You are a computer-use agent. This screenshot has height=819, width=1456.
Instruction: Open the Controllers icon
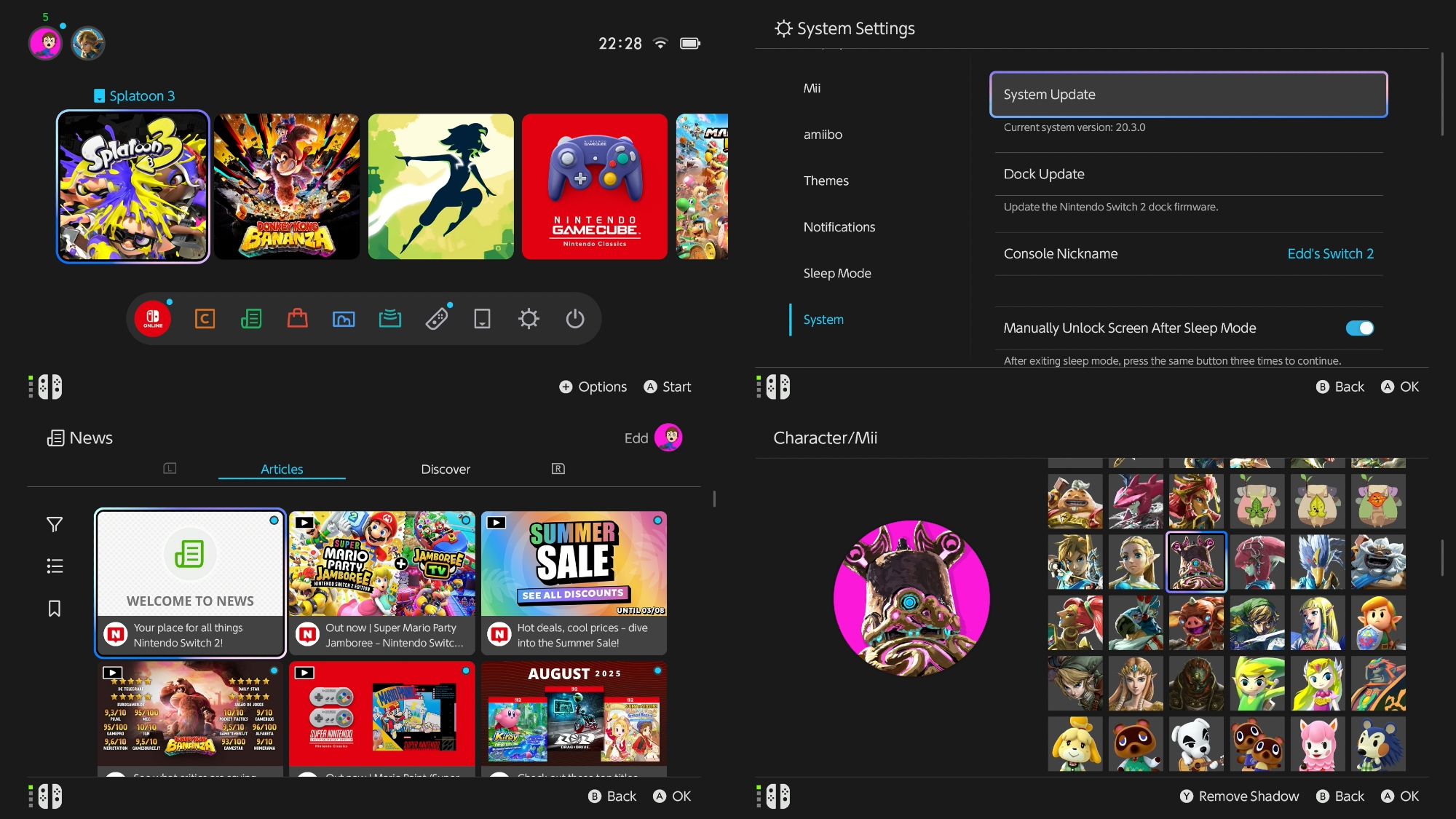[437, 319]
